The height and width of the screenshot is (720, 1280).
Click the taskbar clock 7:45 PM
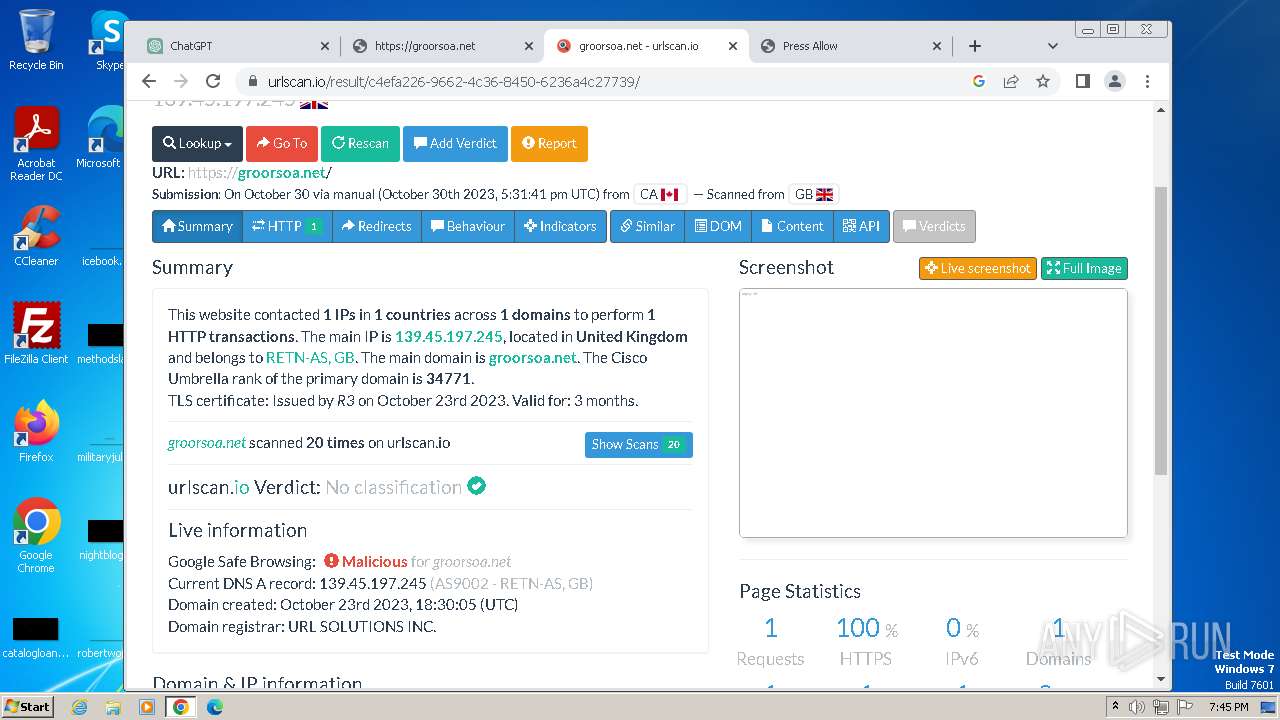pos(1228,707)
